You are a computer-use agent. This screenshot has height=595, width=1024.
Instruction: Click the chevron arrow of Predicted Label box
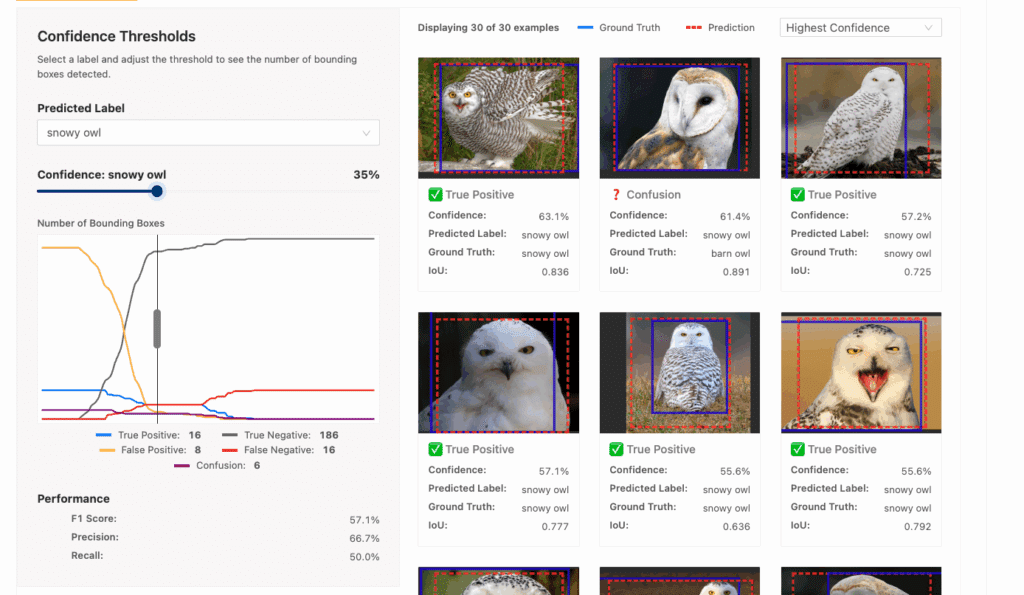click(x=366, y=133)
